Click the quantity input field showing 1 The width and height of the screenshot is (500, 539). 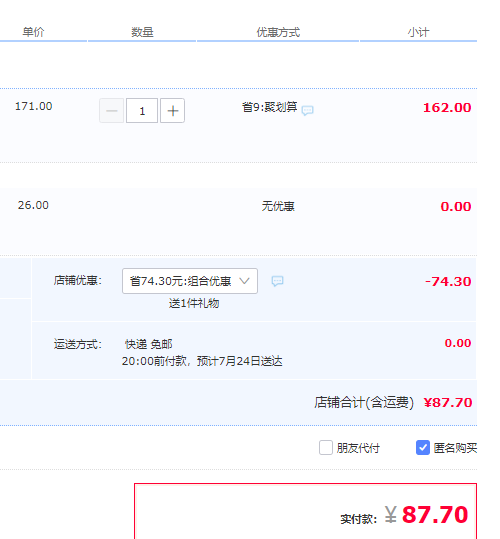142,111
